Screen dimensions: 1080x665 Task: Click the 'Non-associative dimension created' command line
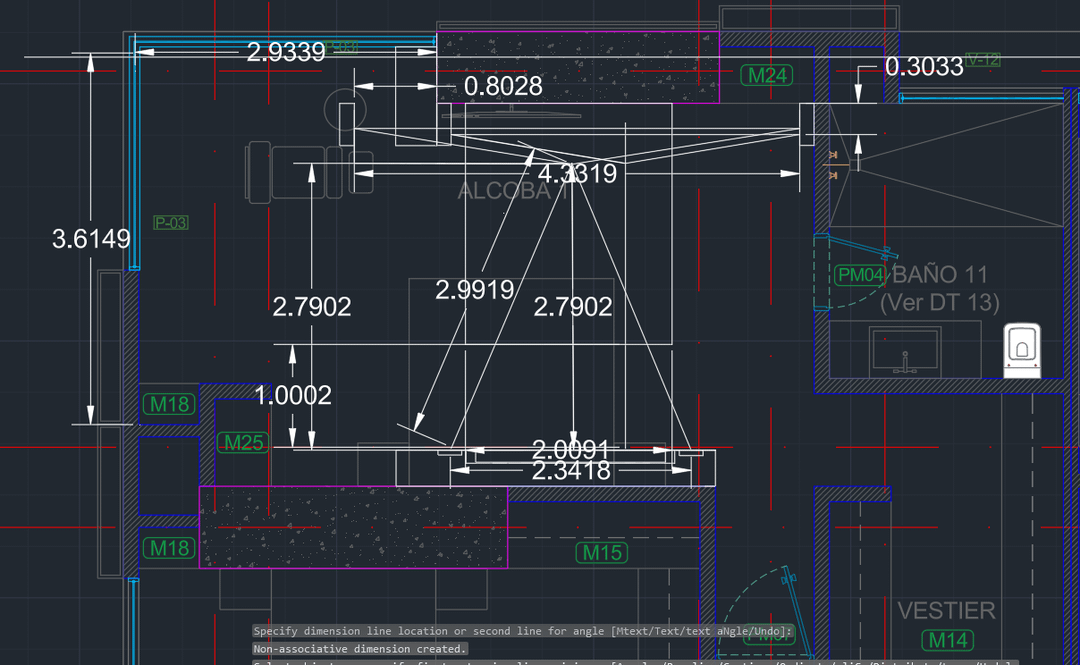[360, 649]
